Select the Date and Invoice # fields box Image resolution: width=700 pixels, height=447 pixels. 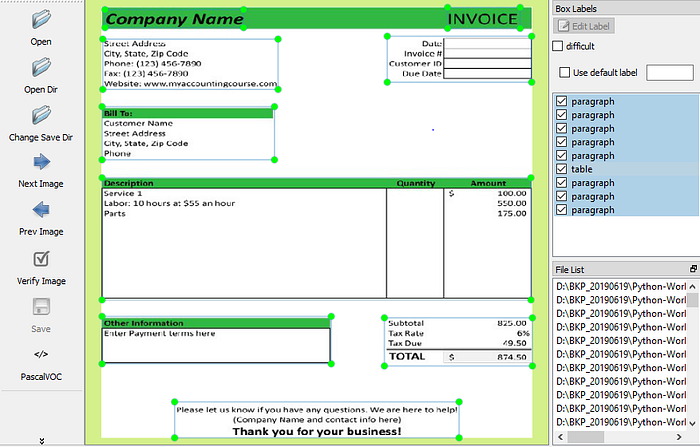point(459,59)
